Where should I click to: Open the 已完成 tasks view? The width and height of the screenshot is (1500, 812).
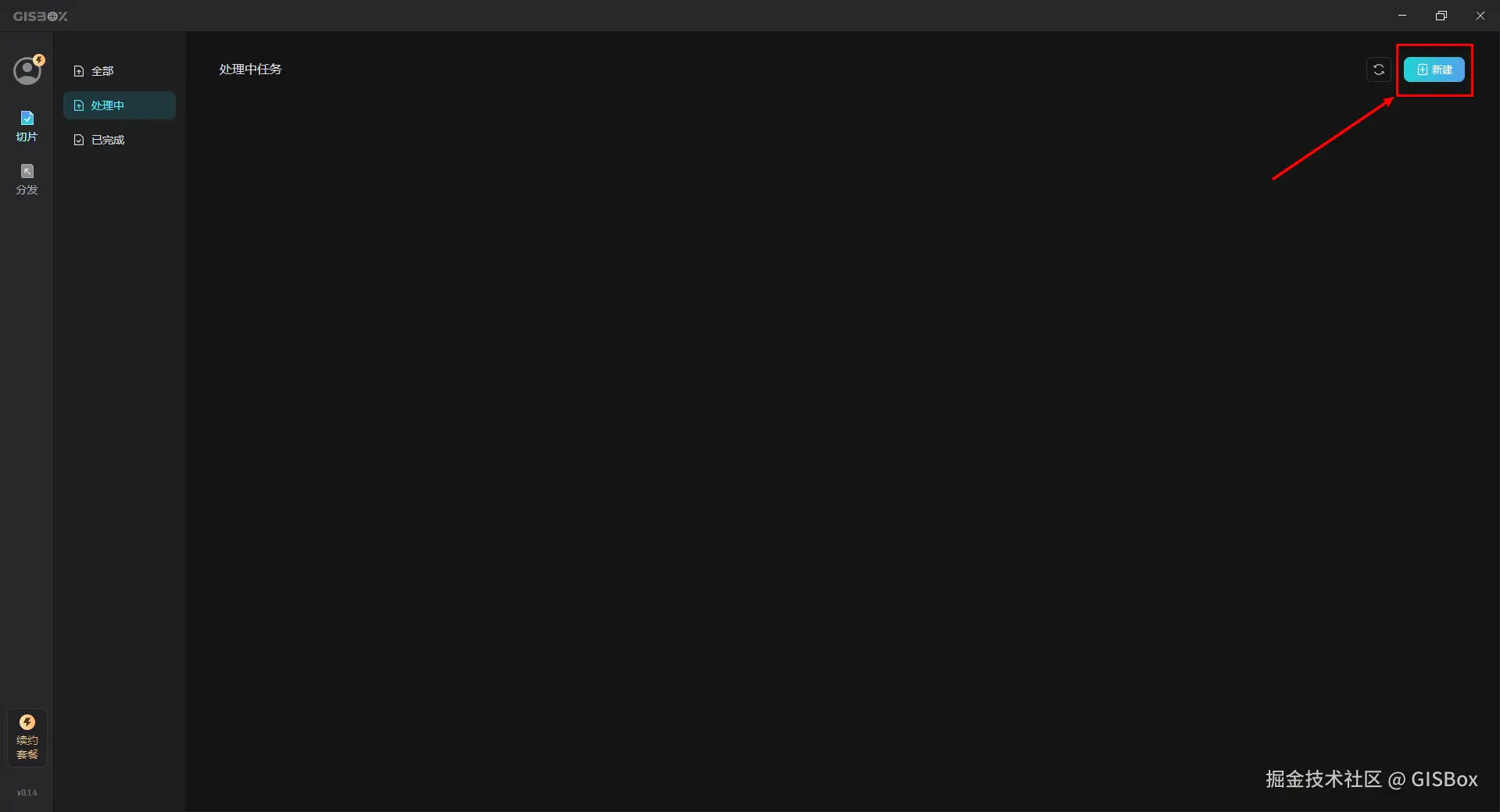[x=120, y=140]
